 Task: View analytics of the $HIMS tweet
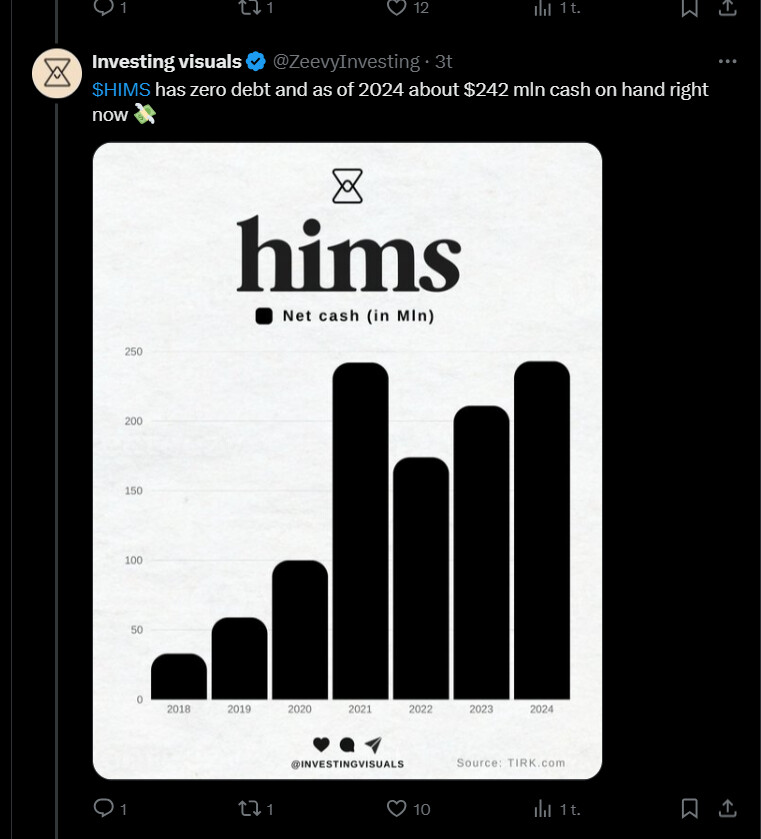(543, 809)
